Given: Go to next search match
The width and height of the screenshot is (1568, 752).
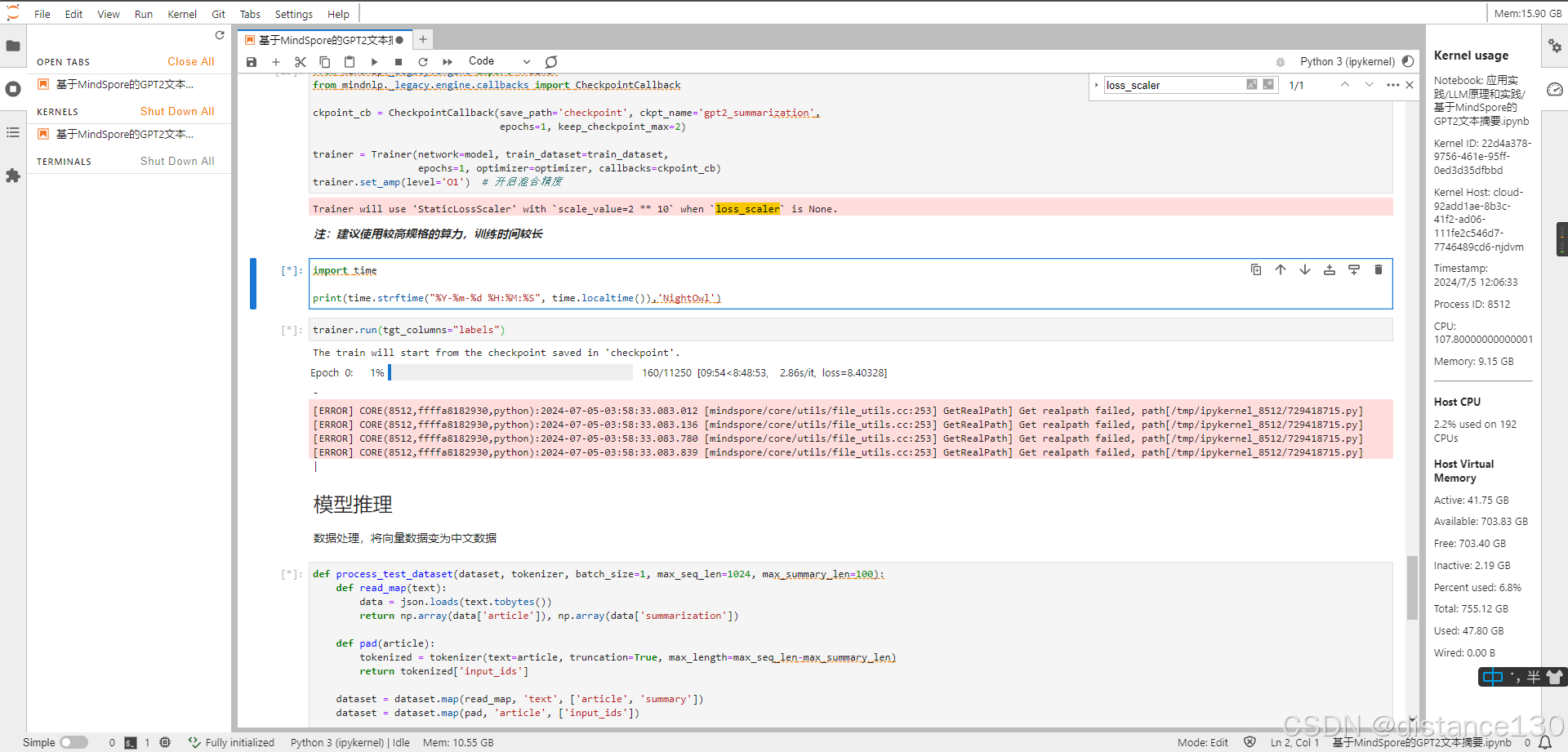Looking at the screenshot, I should pos(1370,84).
